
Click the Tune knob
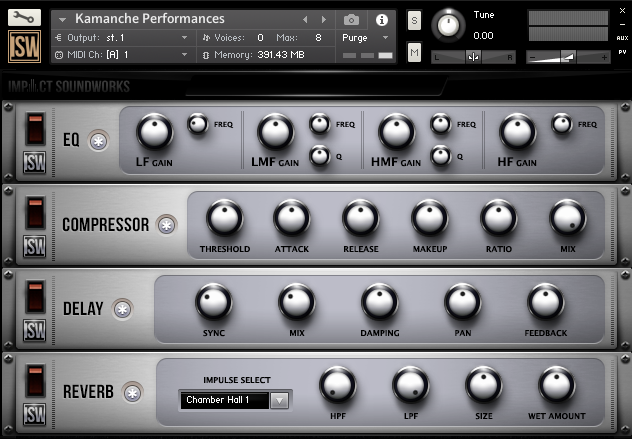pos(448,25)
